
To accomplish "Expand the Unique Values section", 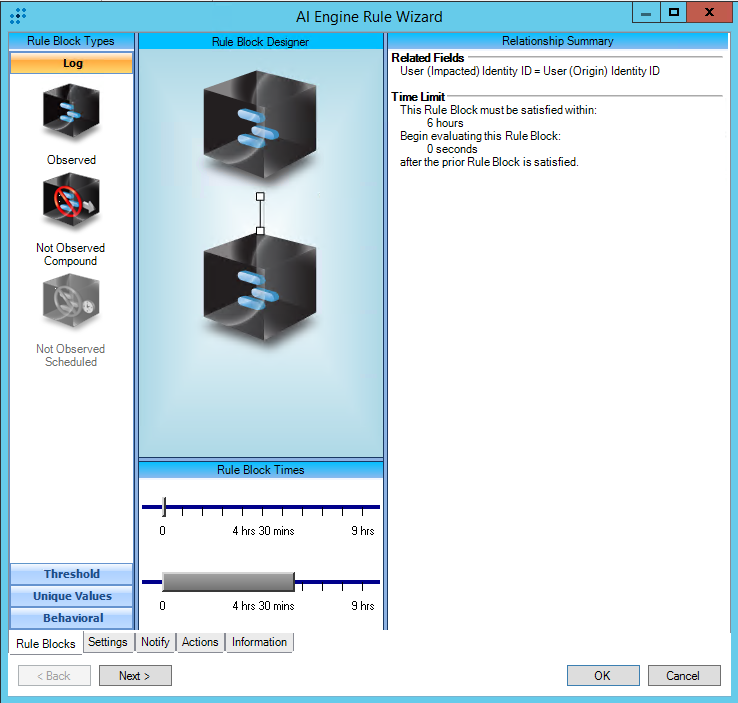I will point(71,596).
